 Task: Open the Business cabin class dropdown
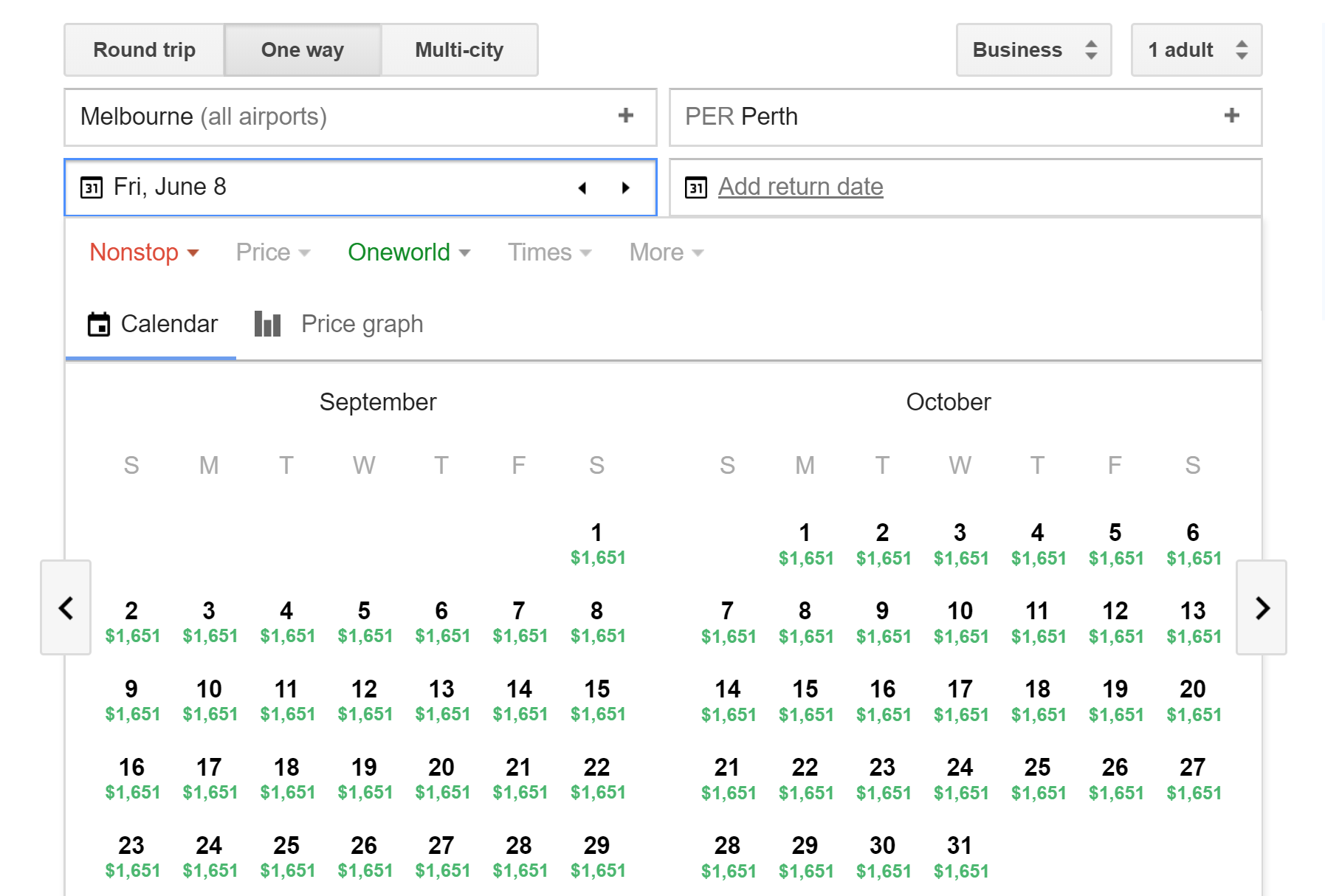pos(1033,50)
